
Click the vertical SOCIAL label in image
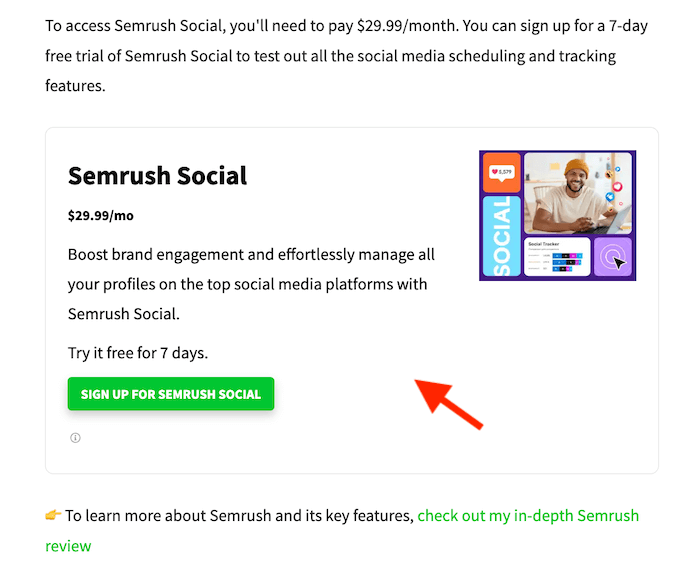[502, 236]
